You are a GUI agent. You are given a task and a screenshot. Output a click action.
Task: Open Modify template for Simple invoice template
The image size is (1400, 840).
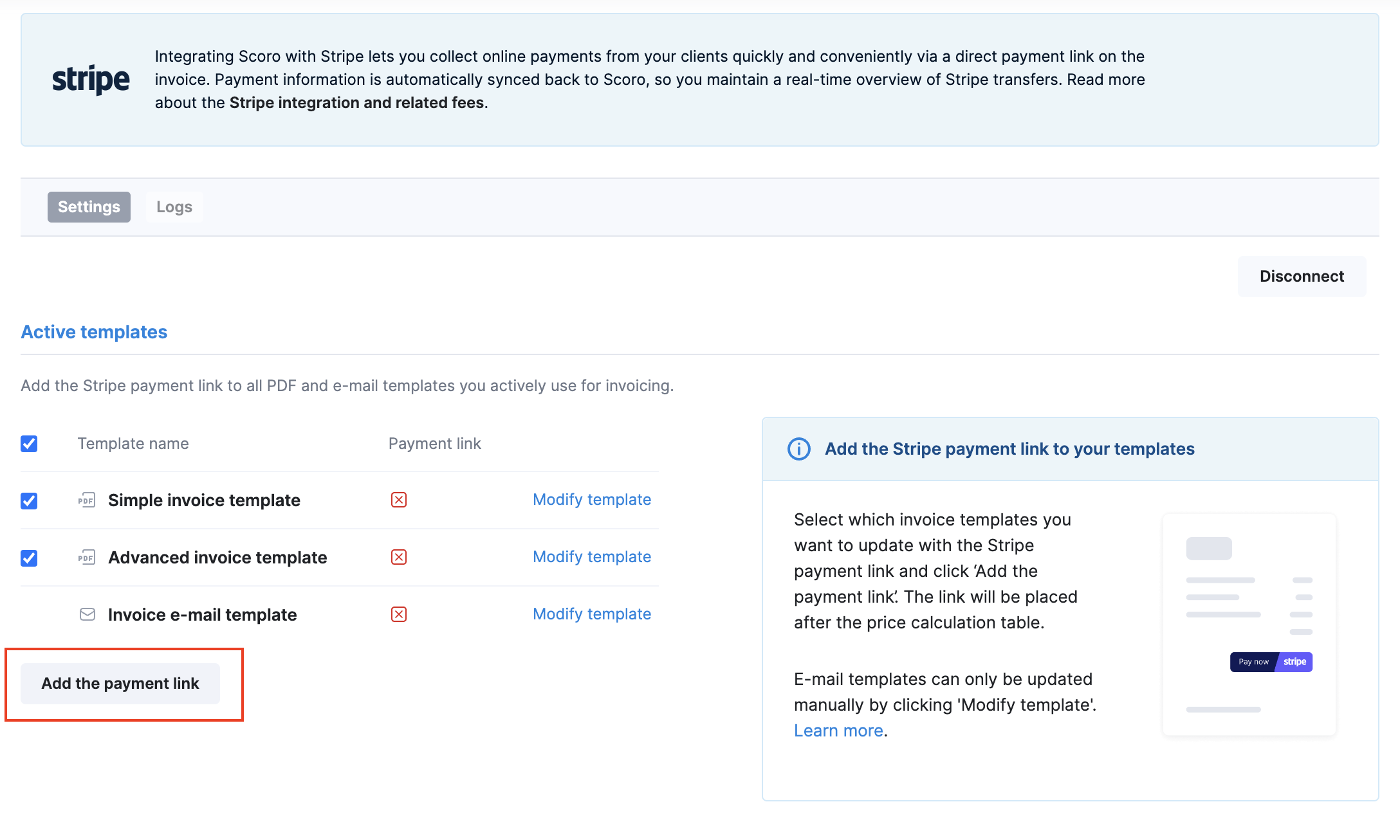coord(592,500)
